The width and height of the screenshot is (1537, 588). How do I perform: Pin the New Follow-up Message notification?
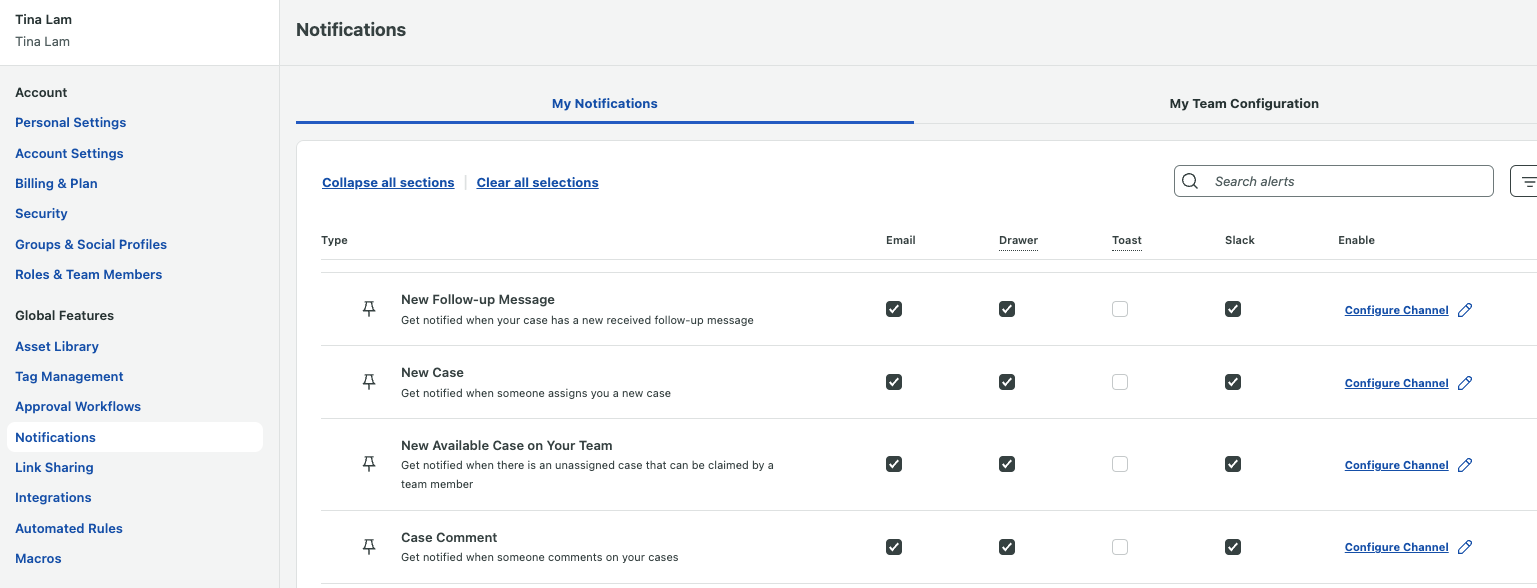[369, 309]
